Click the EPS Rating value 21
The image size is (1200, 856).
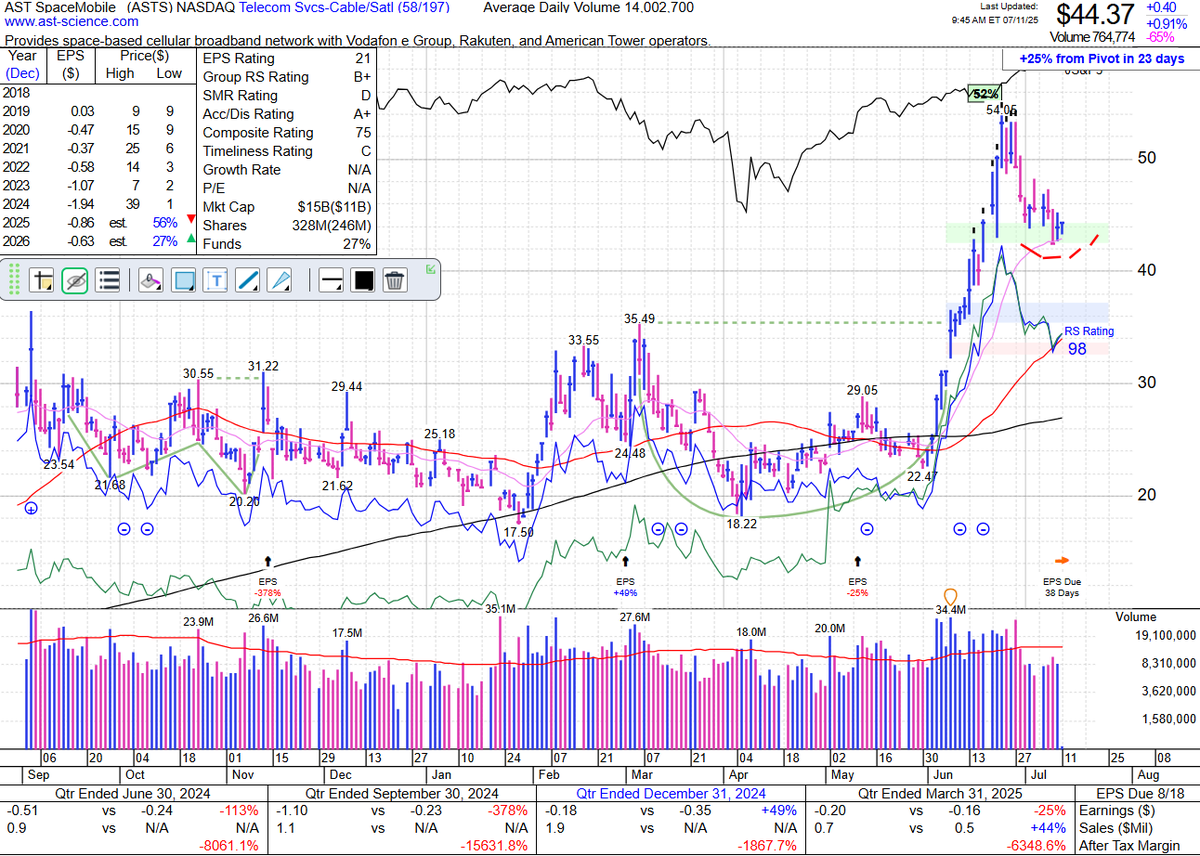coord(361,58)
